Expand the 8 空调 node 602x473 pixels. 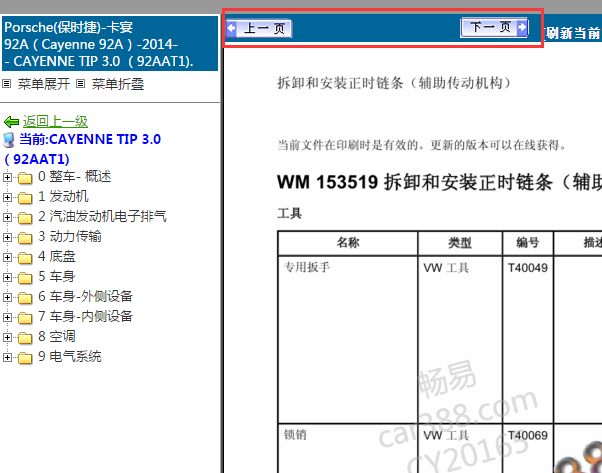point(7,337)
